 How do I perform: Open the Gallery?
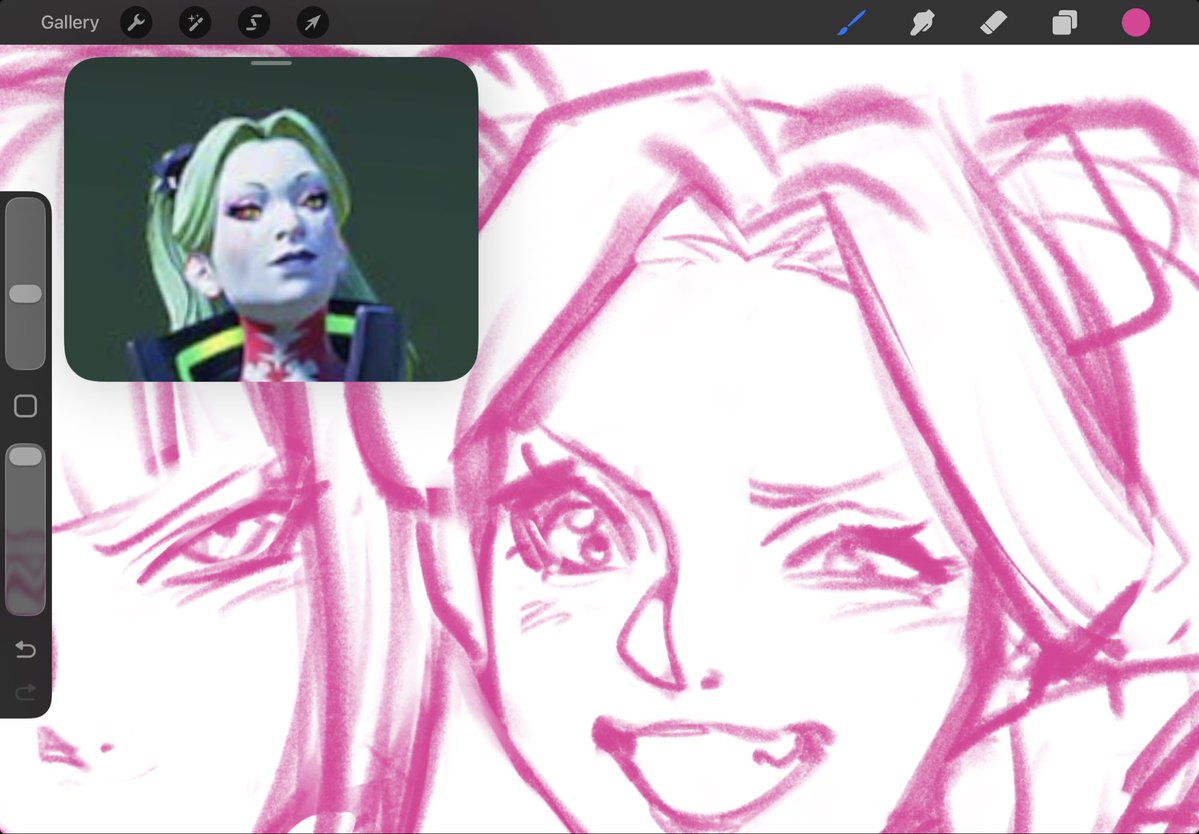point(70,23)
